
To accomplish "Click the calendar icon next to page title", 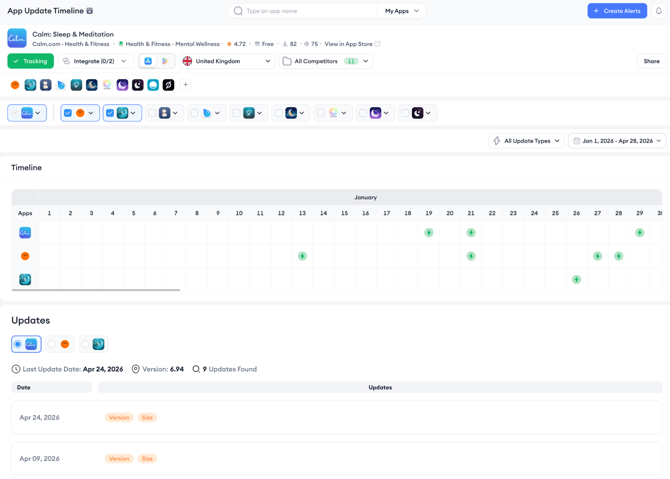I will 90,11.
